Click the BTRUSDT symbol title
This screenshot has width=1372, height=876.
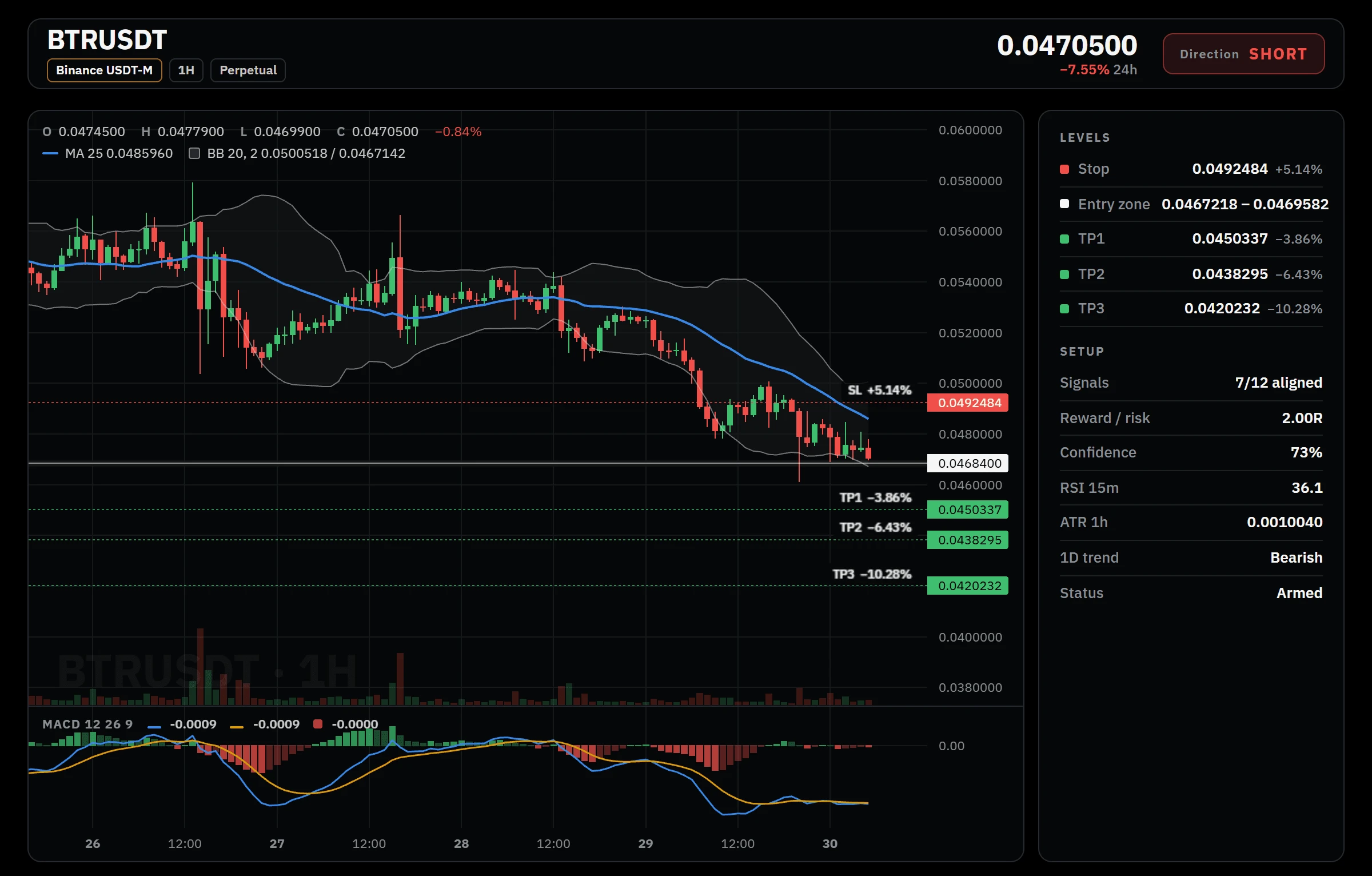(107, 40)
